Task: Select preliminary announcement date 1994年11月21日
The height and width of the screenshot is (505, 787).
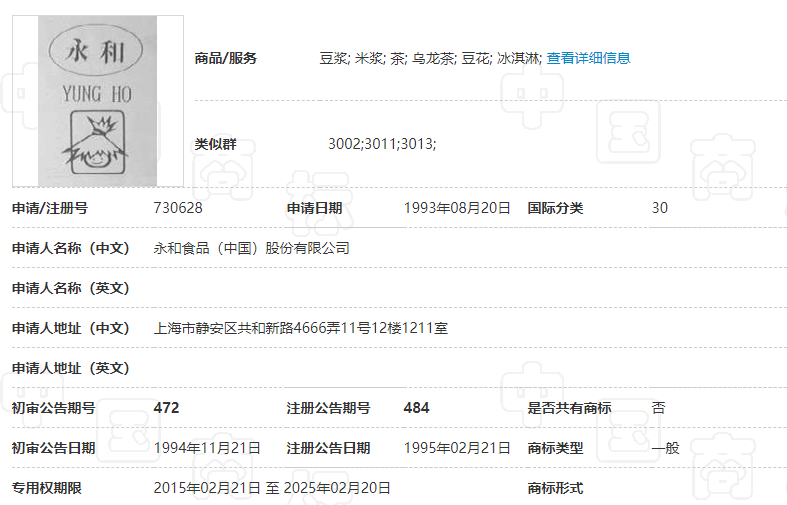Action: pyautogui.click(x=207, y=448)
